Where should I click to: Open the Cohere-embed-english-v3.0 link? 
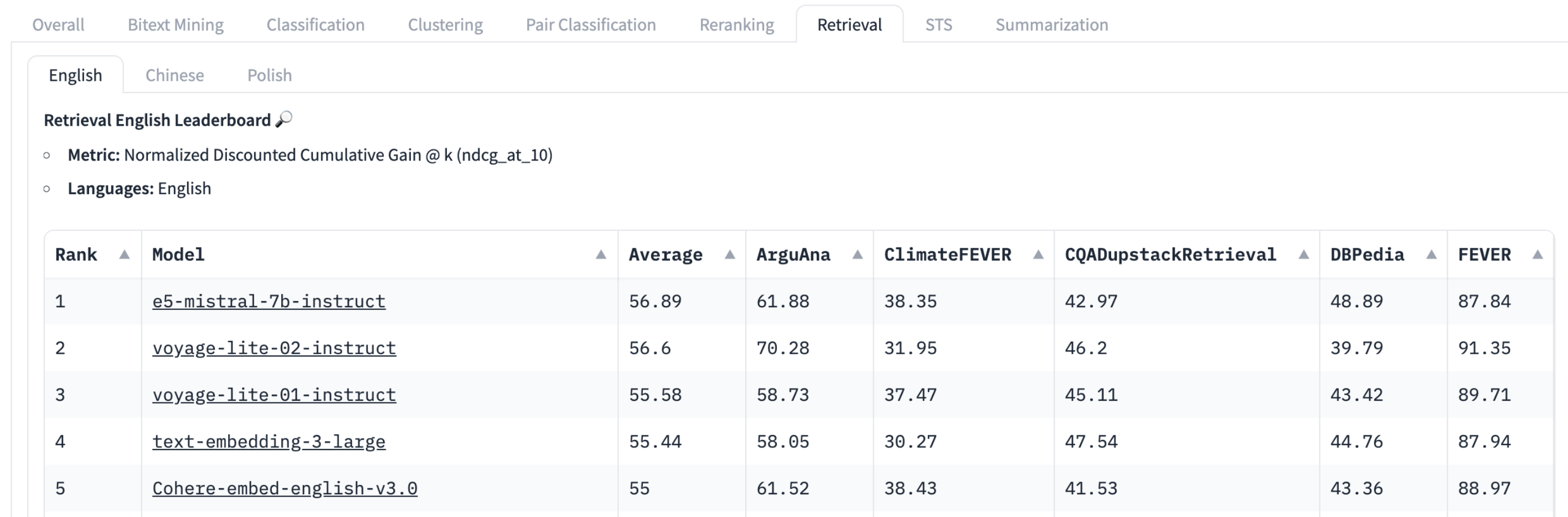(x=285, y=489)
